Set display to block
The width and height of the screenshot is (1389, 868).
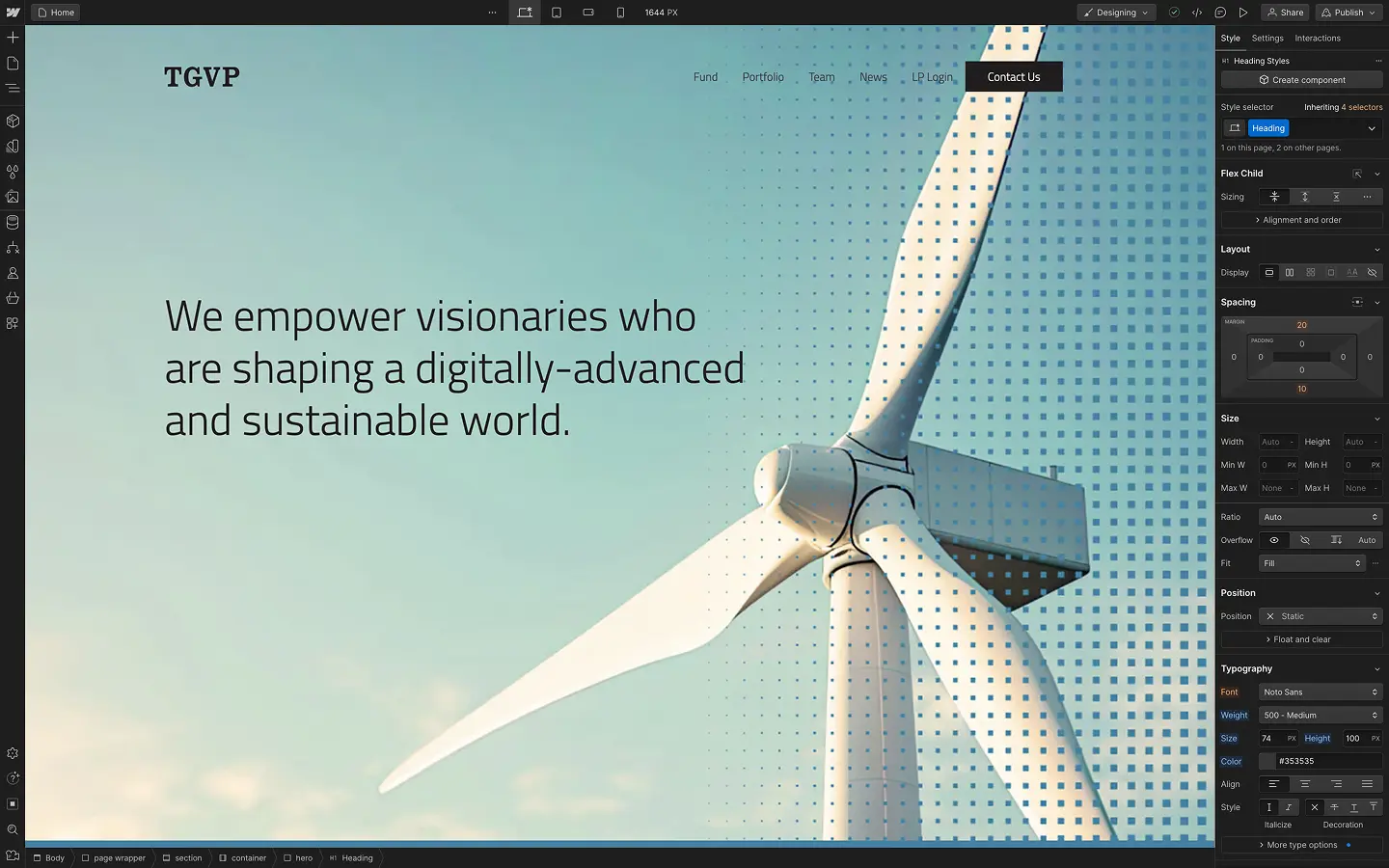point(1269,273)
